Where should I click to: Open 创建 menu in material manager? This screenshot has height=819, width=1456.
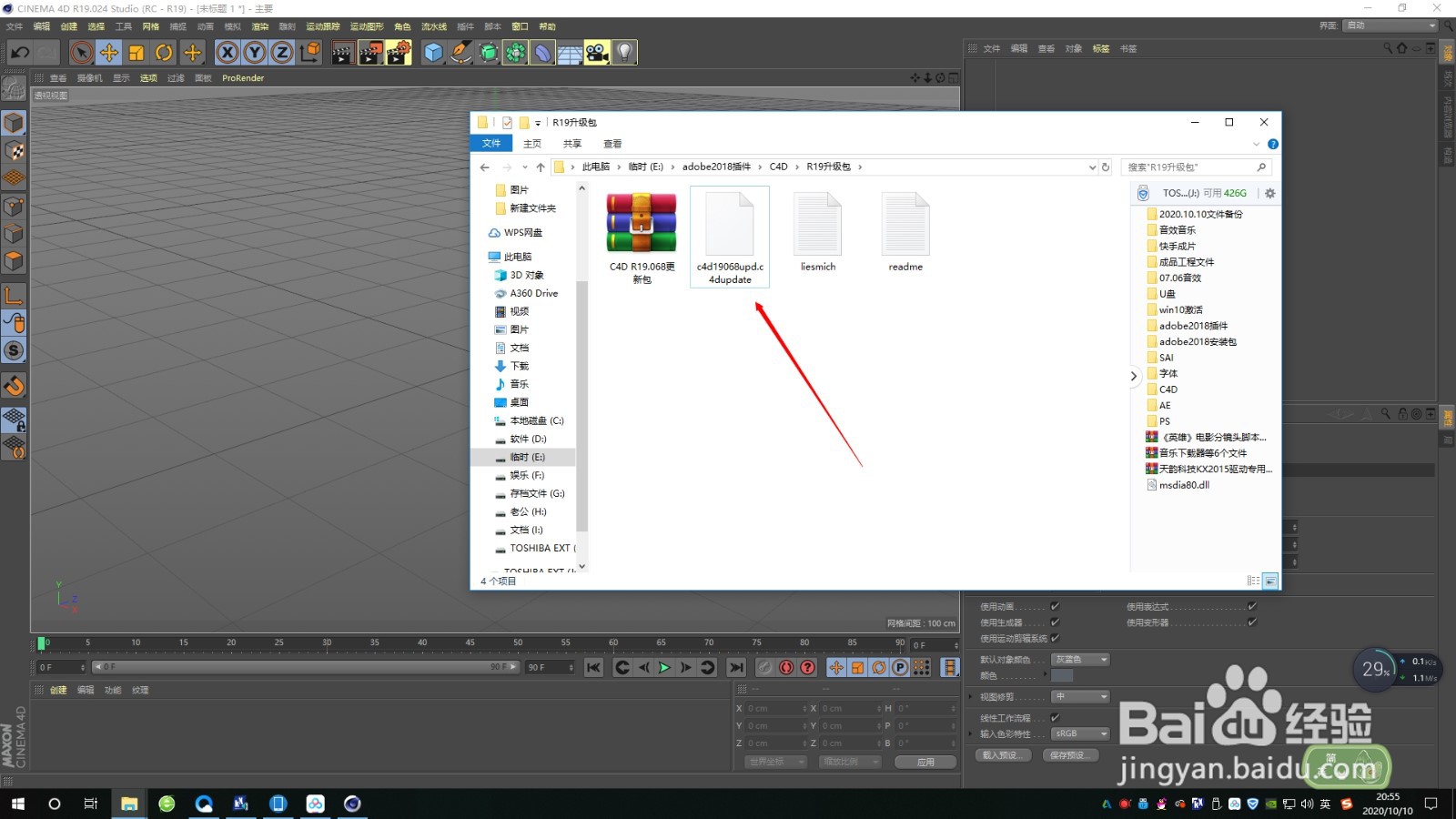pyautogui.click(x=58, y=690)
